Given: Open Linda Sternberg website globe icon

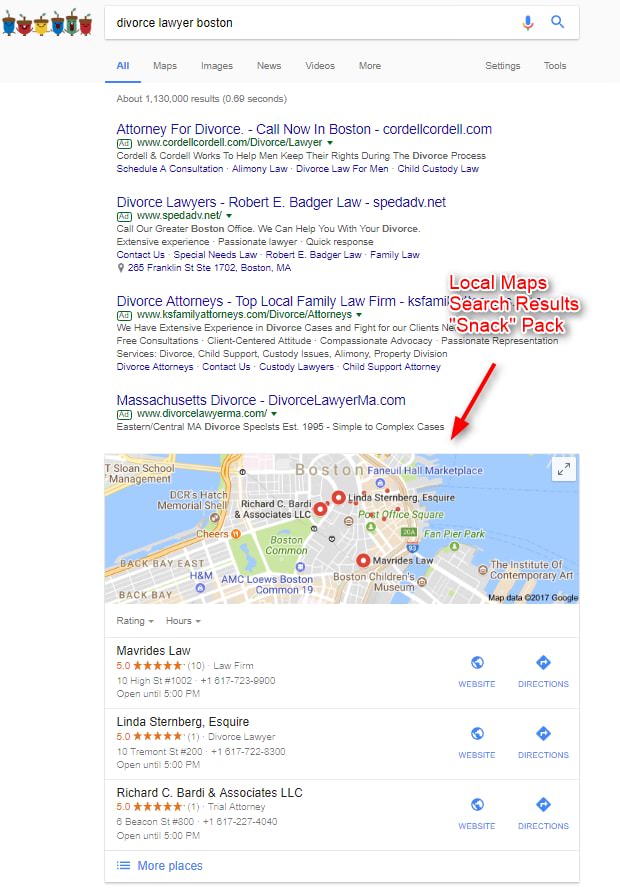Looking at the screenshot, I should point(477,733).
